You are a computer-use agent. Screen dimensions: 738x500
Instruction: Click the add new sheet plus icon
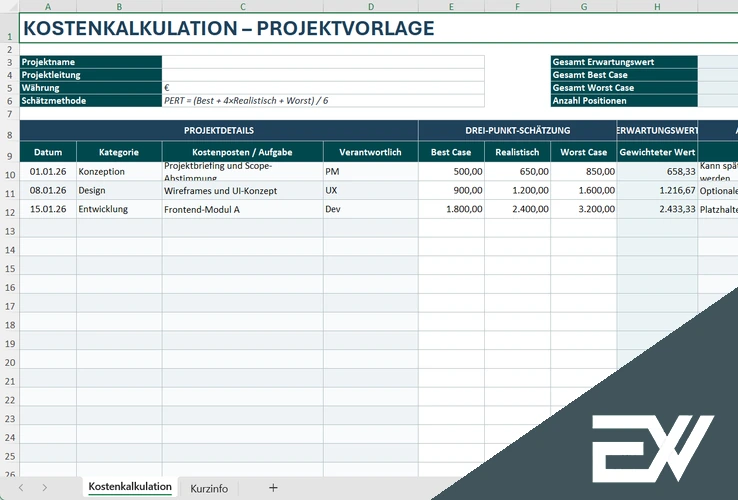tap(273, 488)
